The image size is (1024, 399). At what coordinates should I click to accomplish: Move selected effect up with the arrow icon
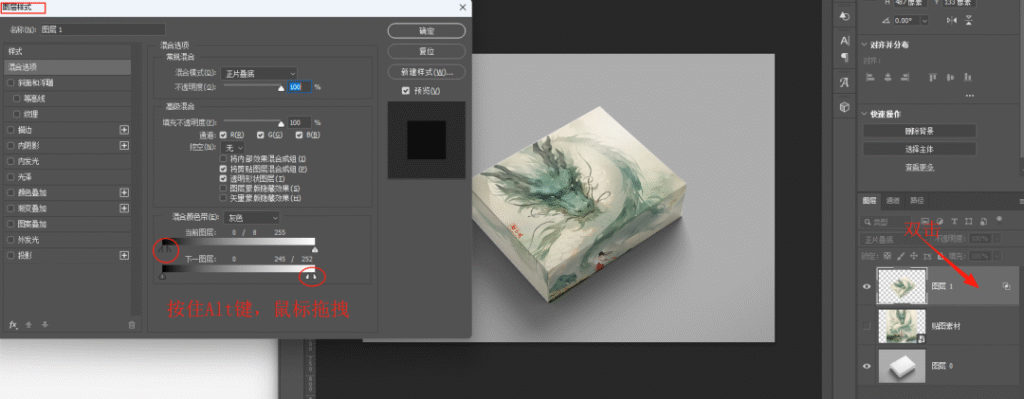[28, 325]
